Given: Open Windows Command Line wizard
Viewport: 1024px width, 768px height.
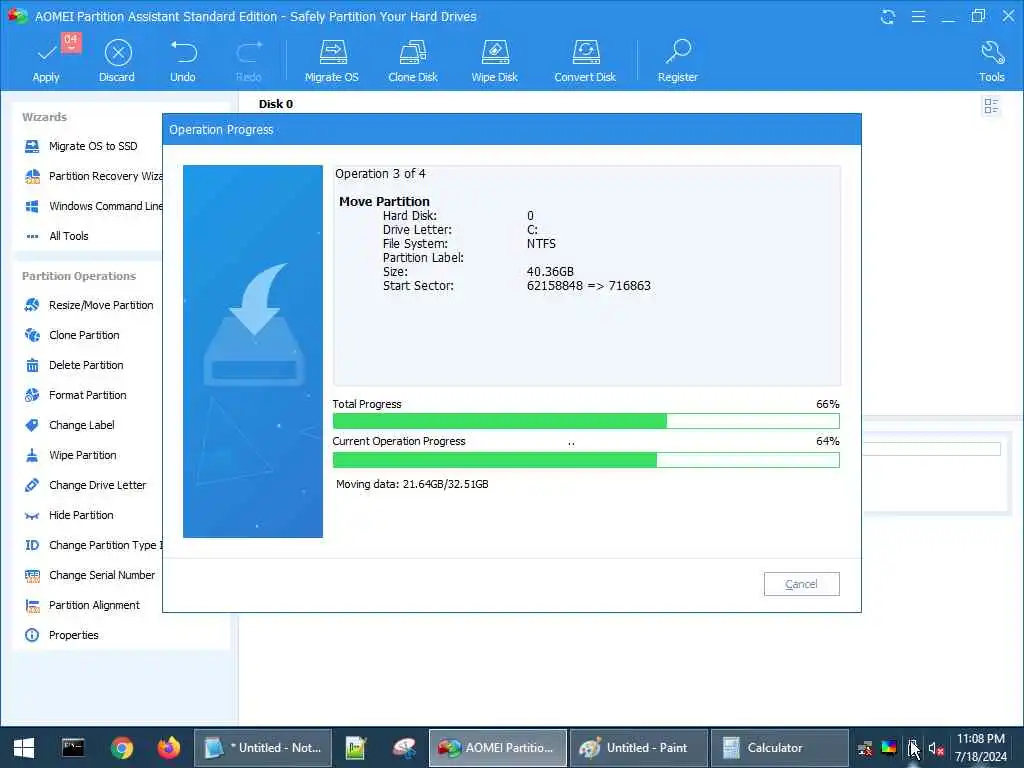Looking at the screenshot, I should coord(93,206).
